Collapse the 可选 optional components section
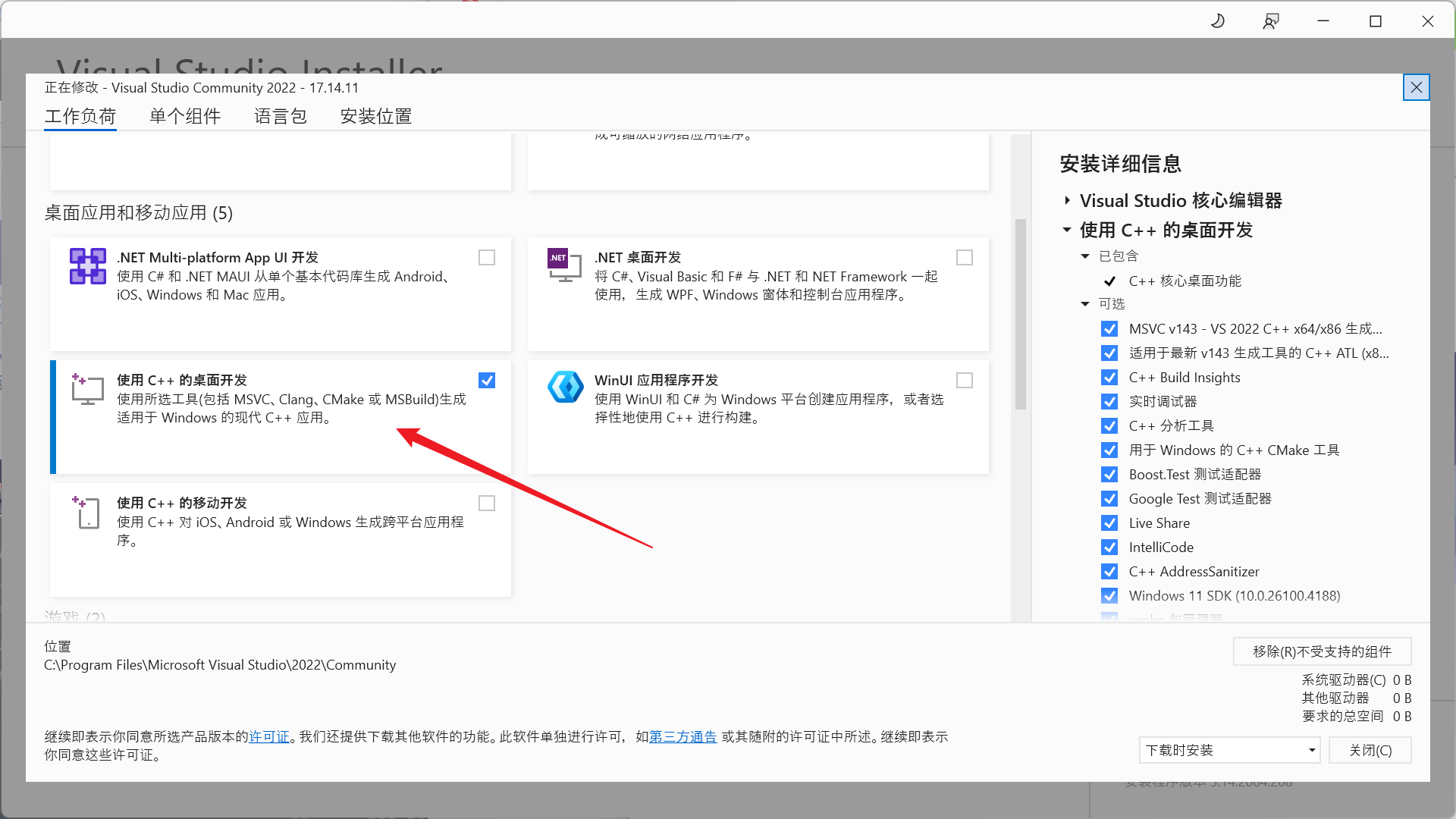1456x819 pixels. [x=1085, y=304]
